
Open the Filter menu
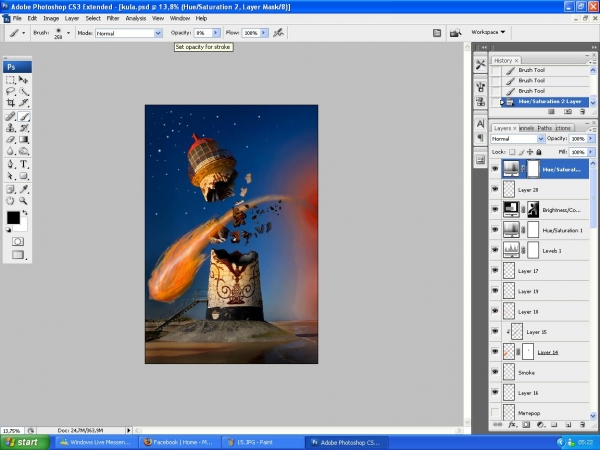pos(112,18)
